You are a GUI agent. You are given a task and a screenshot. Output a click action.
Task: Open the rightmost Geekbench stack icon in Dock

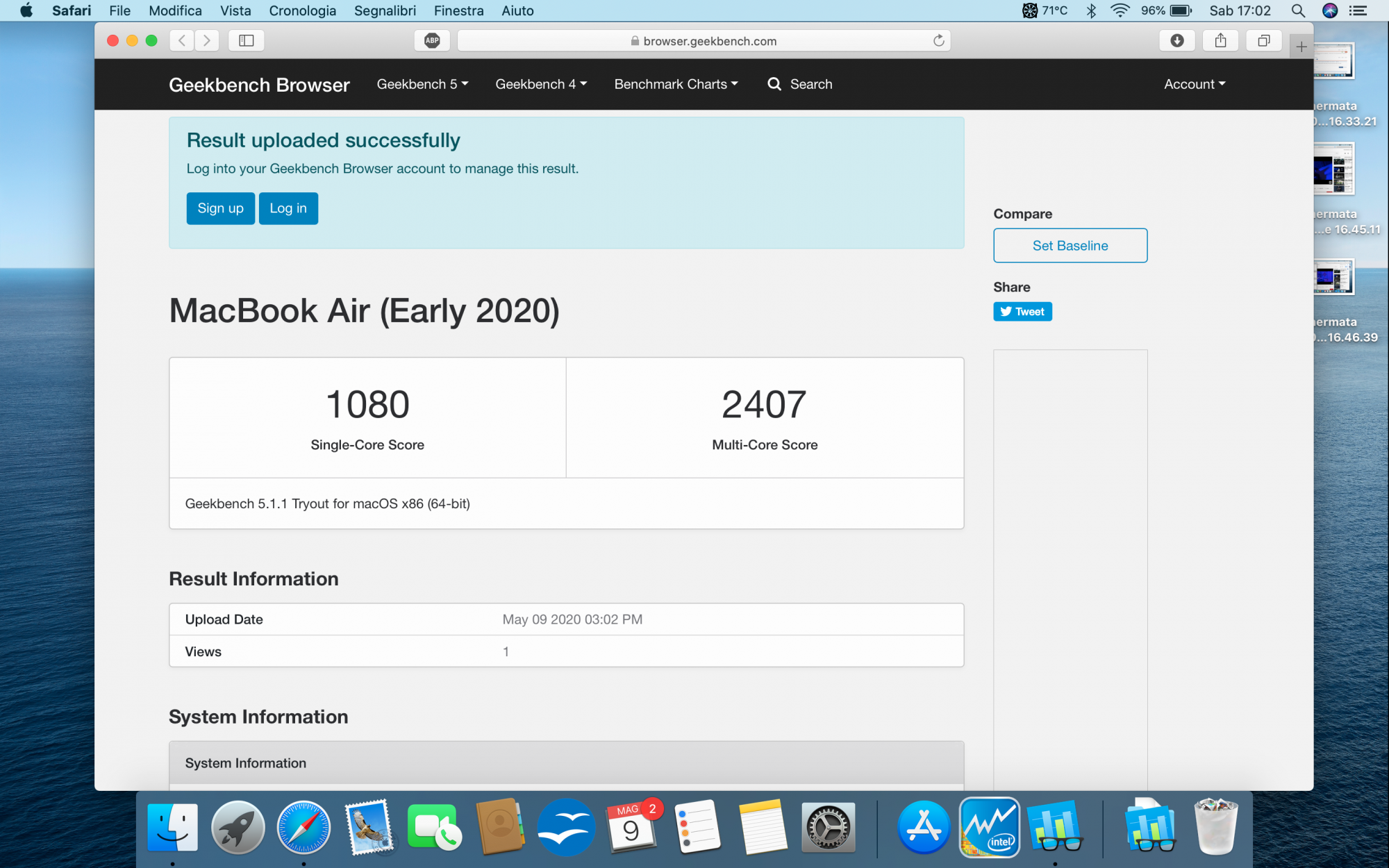pyautogui.click(x=1150, y=826)
